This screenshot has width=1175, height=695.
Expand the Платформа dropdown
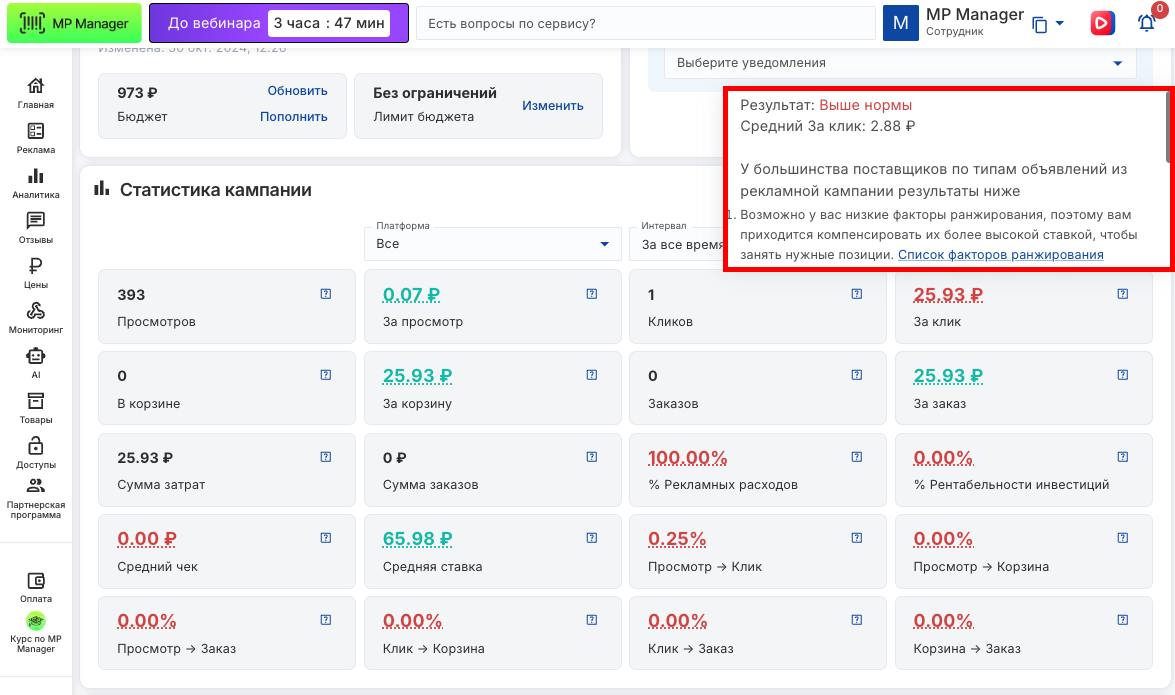click(492, 243)
